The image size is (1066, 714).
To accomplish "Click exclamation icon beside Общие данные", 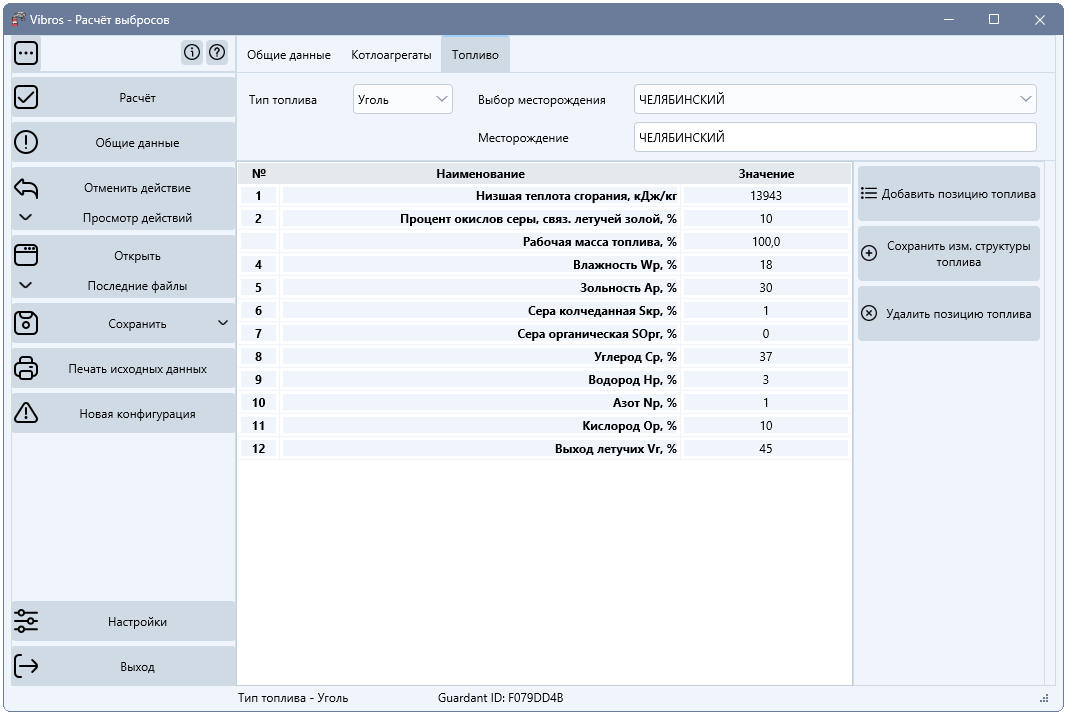I will [26, 142].
